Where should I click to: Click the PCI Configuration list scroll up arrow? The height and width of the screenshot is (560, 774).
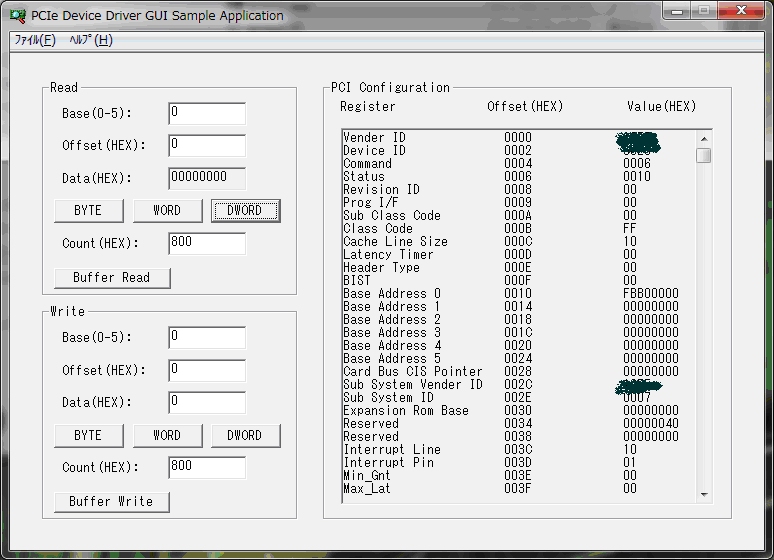[704, 139]
